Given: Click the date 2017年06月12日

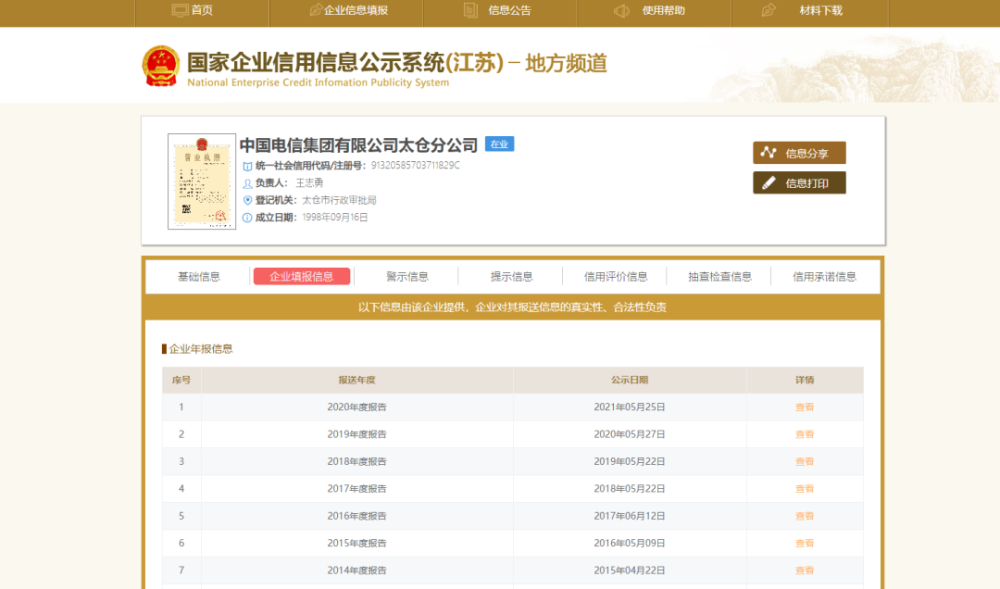Looking at the screenshot, I should tap(629, 516).
